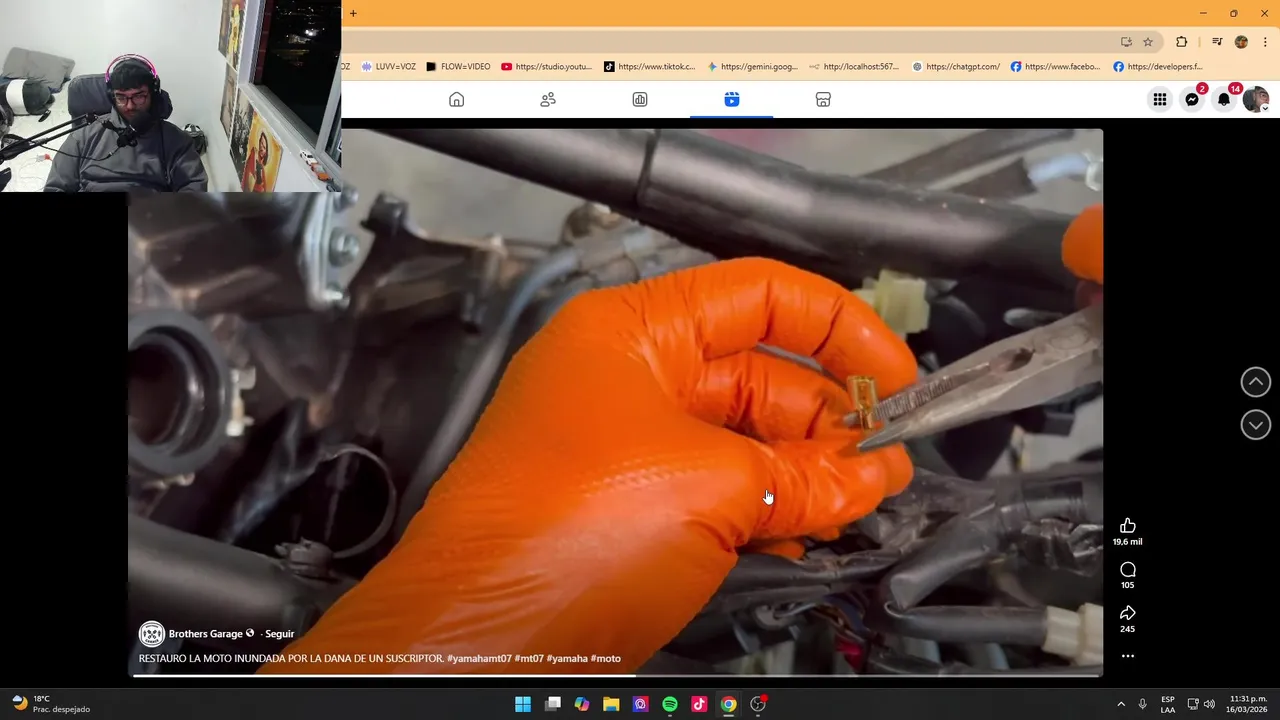Open the Facebook dashboard chart tab
The height and width of the screenshot is (720, 1280).
point(640,99)
